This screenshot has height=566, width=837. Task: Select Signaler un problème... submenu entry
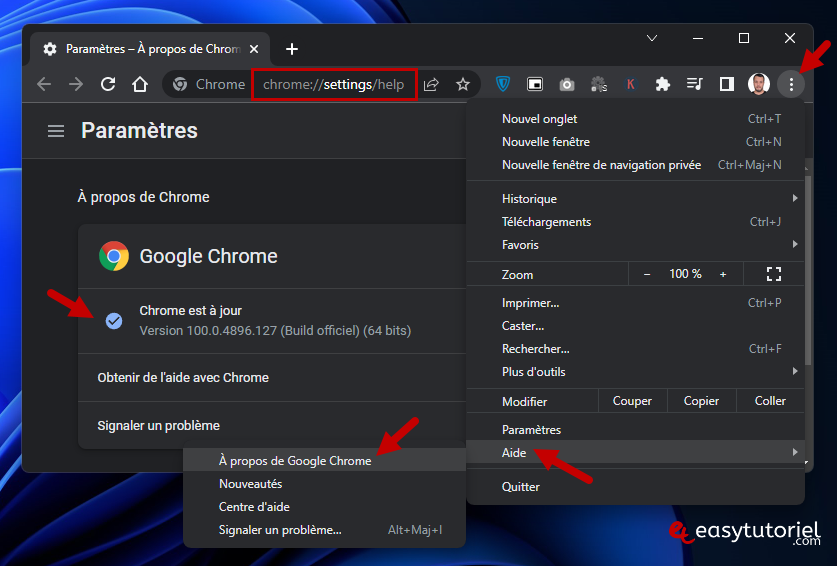(325, 530)
